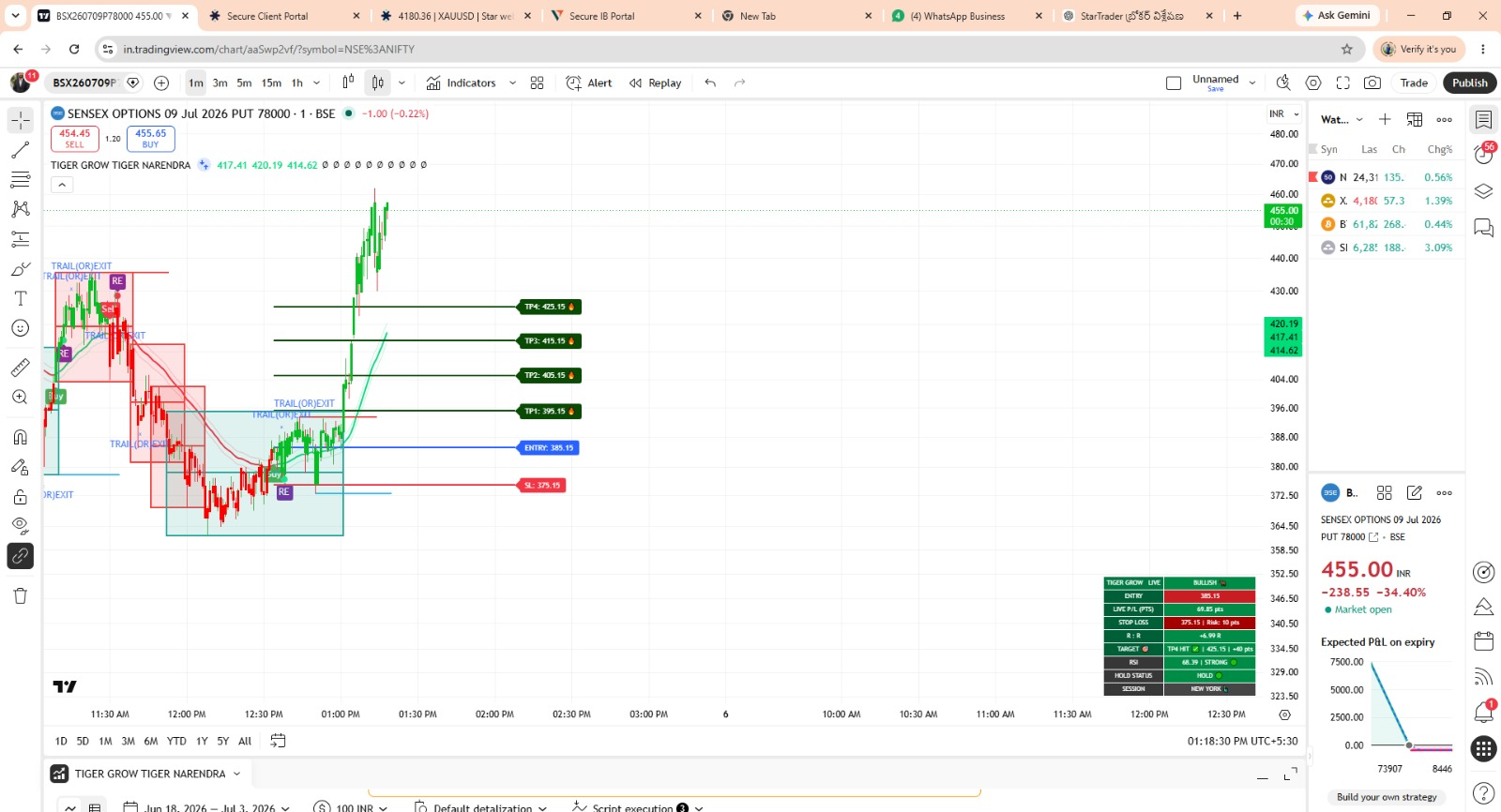The height and width of the screenshot is (812, 1501).
Task: Select the 1h timeframe
Action: (x=297, y=83)
